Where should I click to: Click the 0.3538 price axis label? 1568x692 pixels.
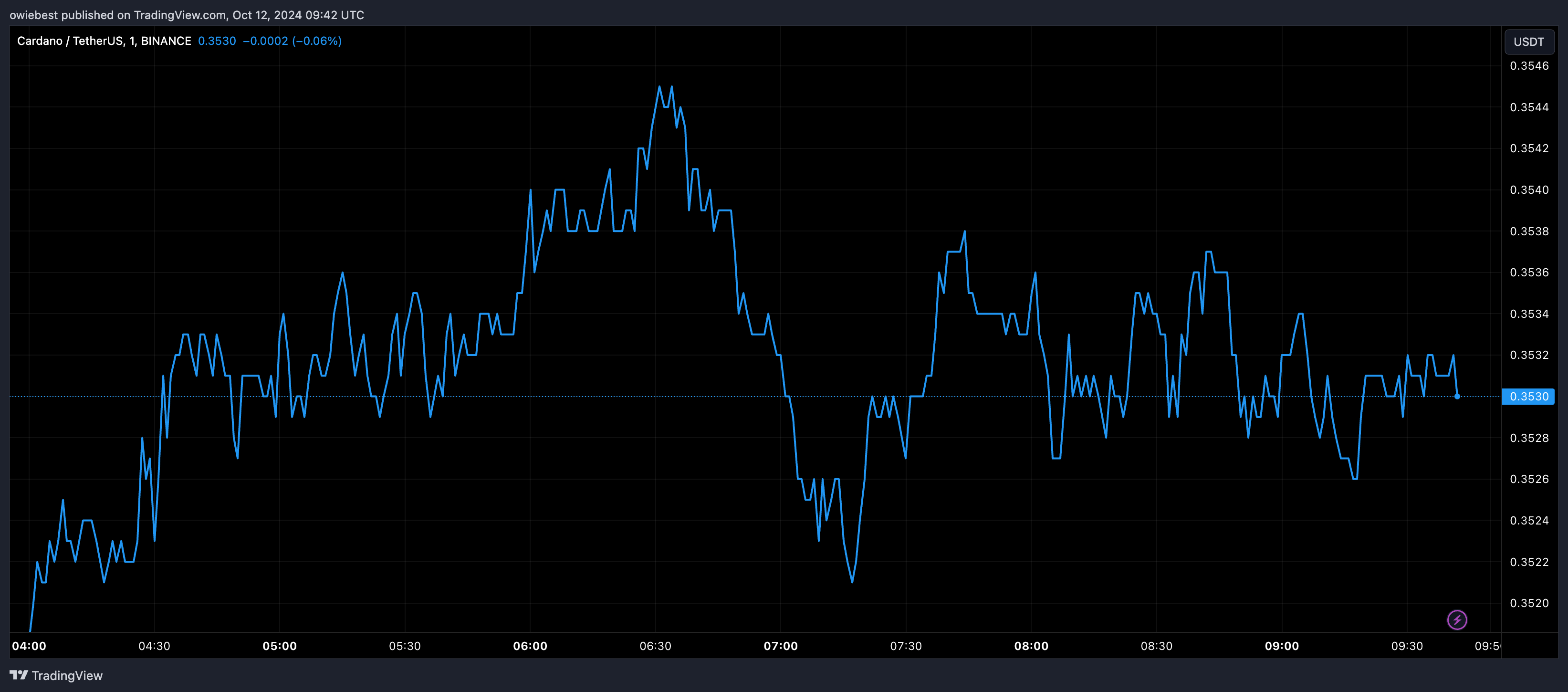click(x=1529, y=231)
